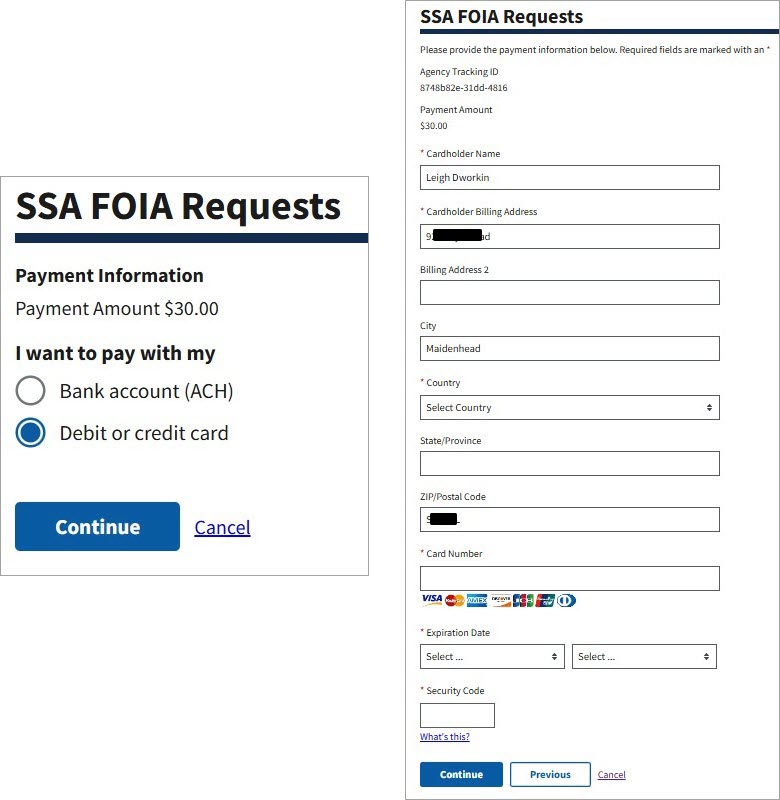Open the What's this? security code link
Image resolution: width=780 pixels, height=800 pixels.
tap(444, 735)
